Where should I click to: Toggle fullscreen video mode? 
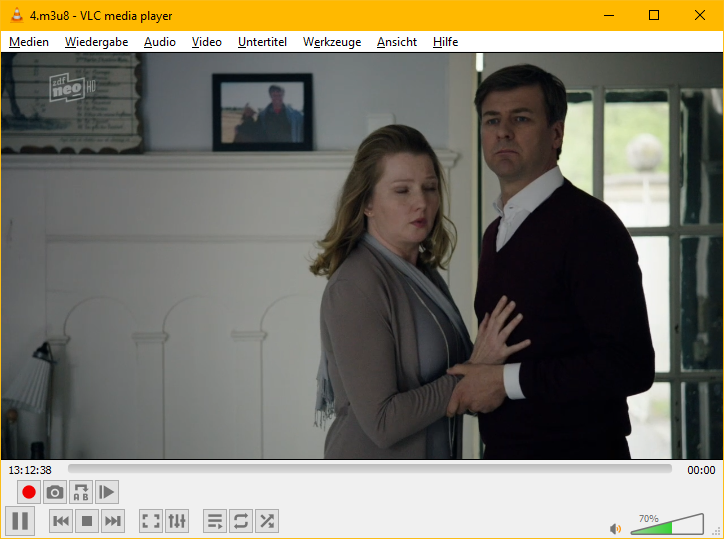[151, 521]
